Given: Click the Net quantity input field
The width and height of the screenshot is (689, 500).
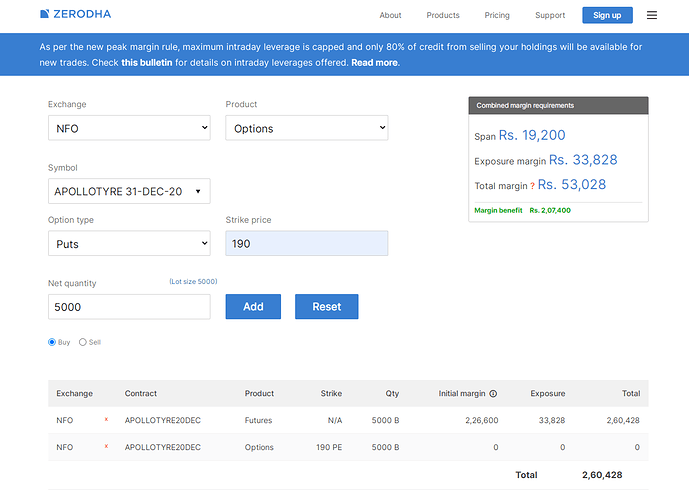Looking at the screenshot, I should (129, 307).
